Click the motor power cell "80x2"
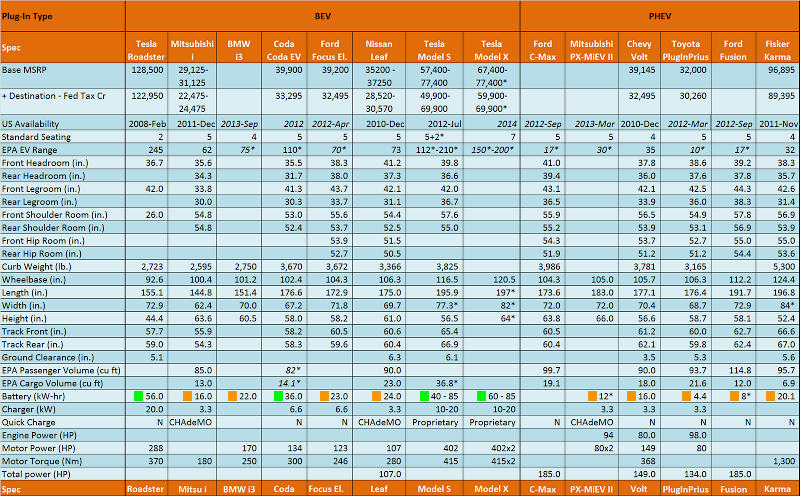Image resolution: width=800 pixels, height=496 pixels. click(x=603, y=448)
